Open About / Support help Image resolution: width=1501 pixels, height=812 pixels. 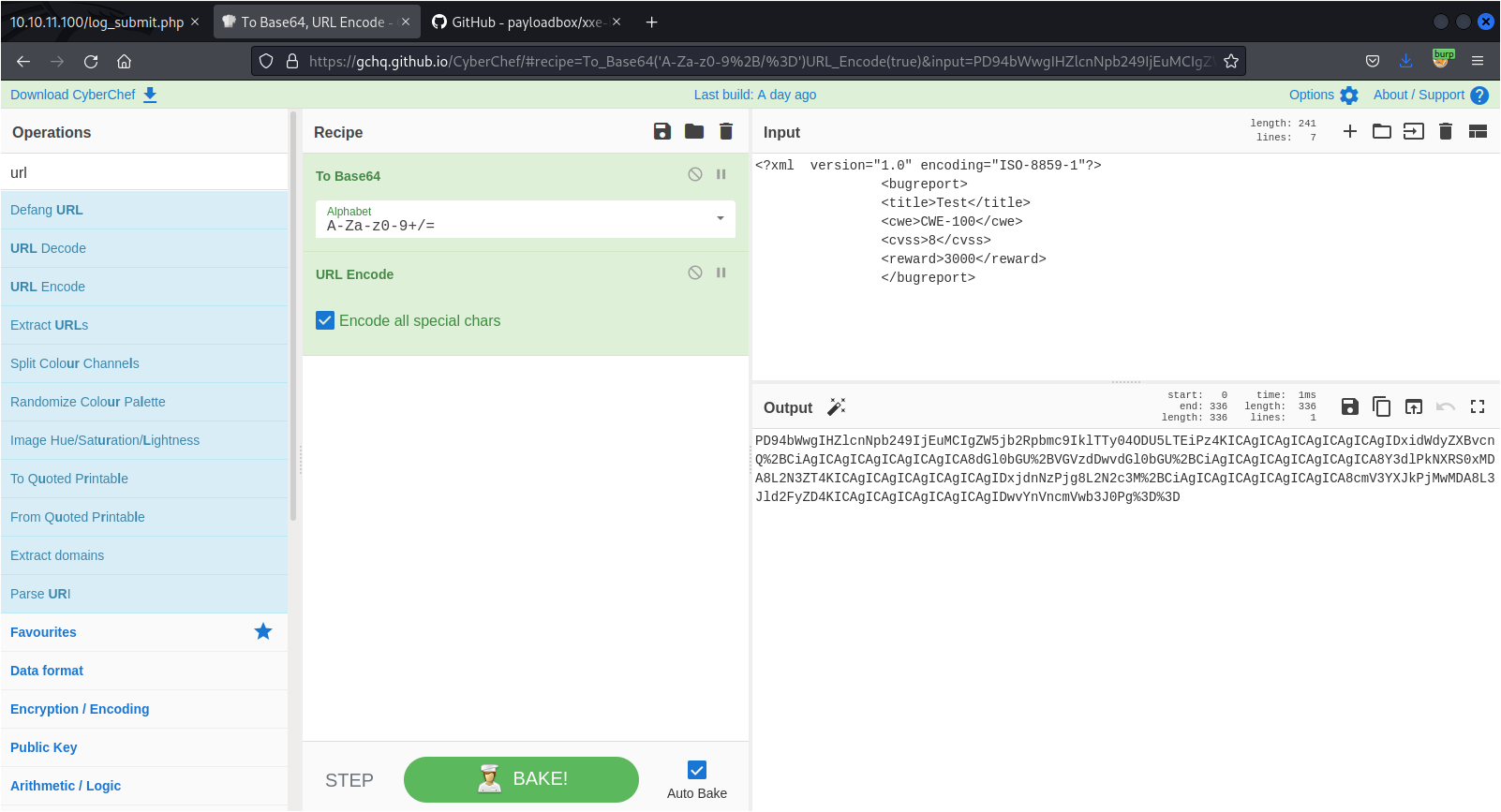click(x=1431, y=95)
